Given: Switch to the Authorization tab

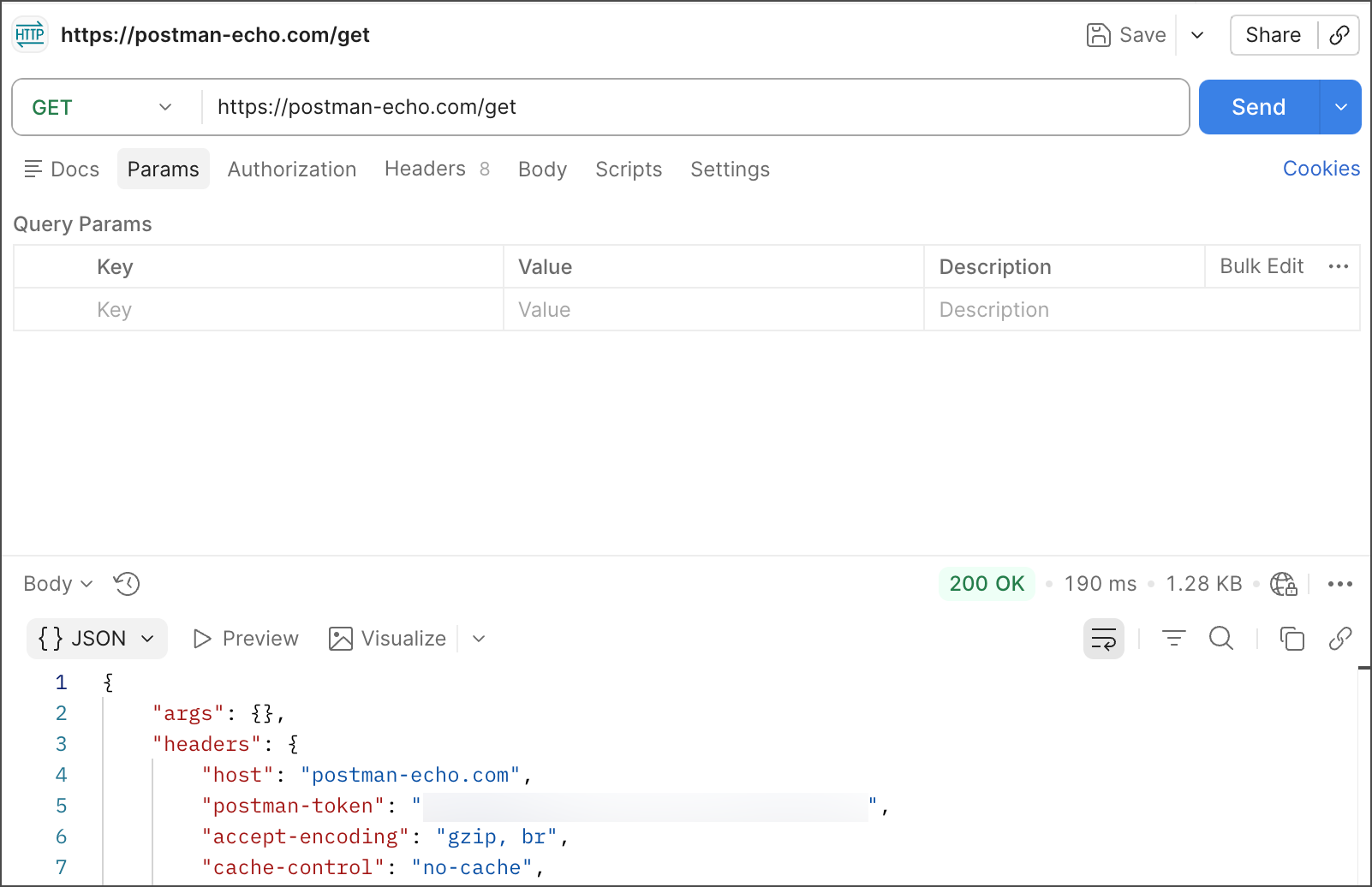Looking at the screenshot, I should tap(291, 170).
